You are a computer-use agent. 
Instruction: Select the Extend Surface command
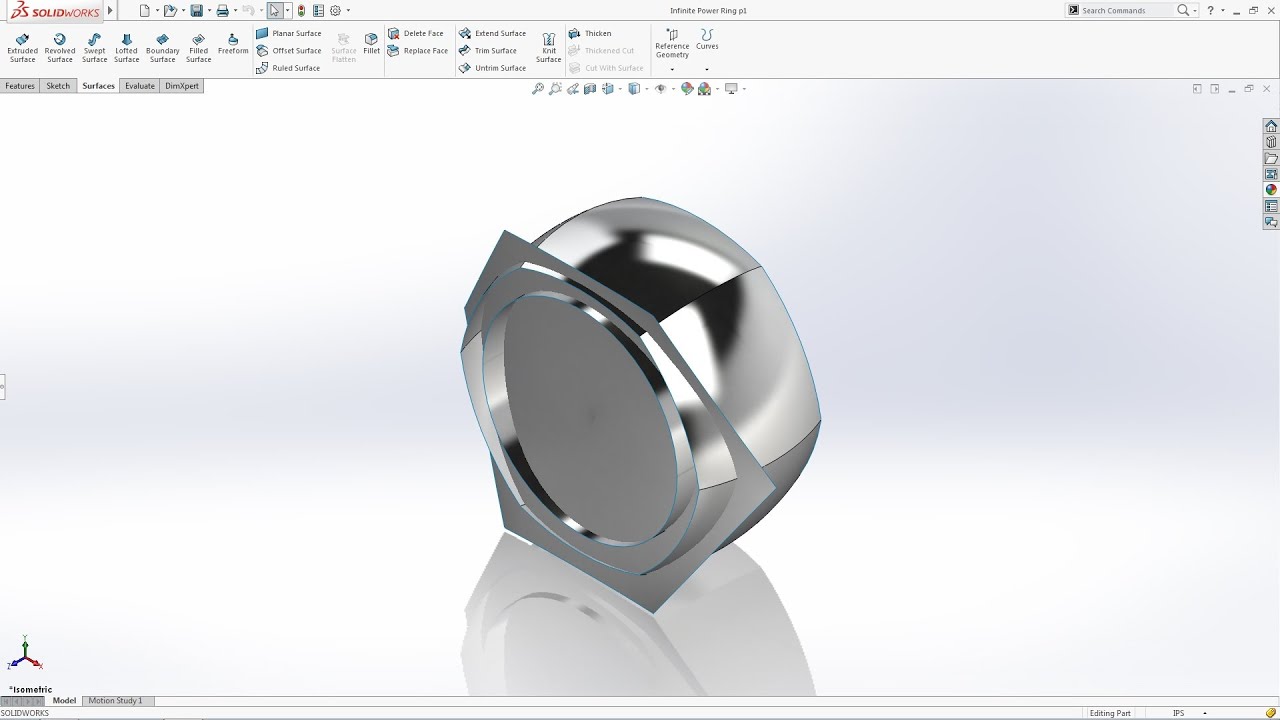pos(493,33)
